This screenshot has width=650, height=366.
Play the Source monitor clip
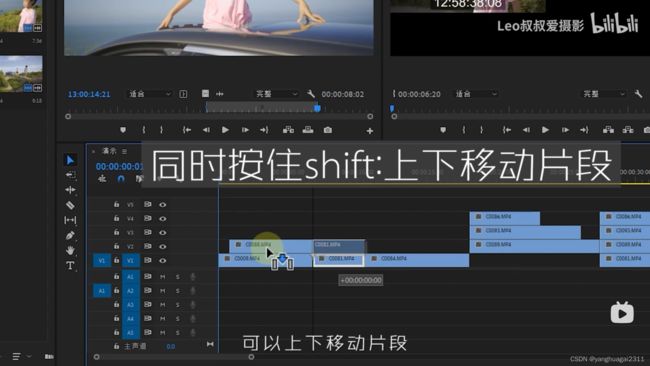point(225,130)
